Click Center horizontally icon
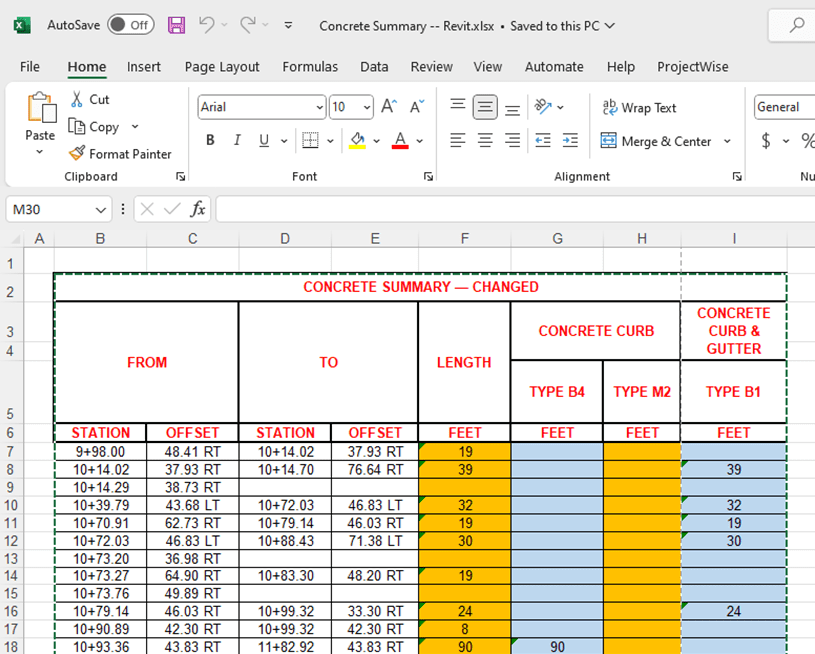The height and width of the screenshot is (654, 815). point(485,140)
